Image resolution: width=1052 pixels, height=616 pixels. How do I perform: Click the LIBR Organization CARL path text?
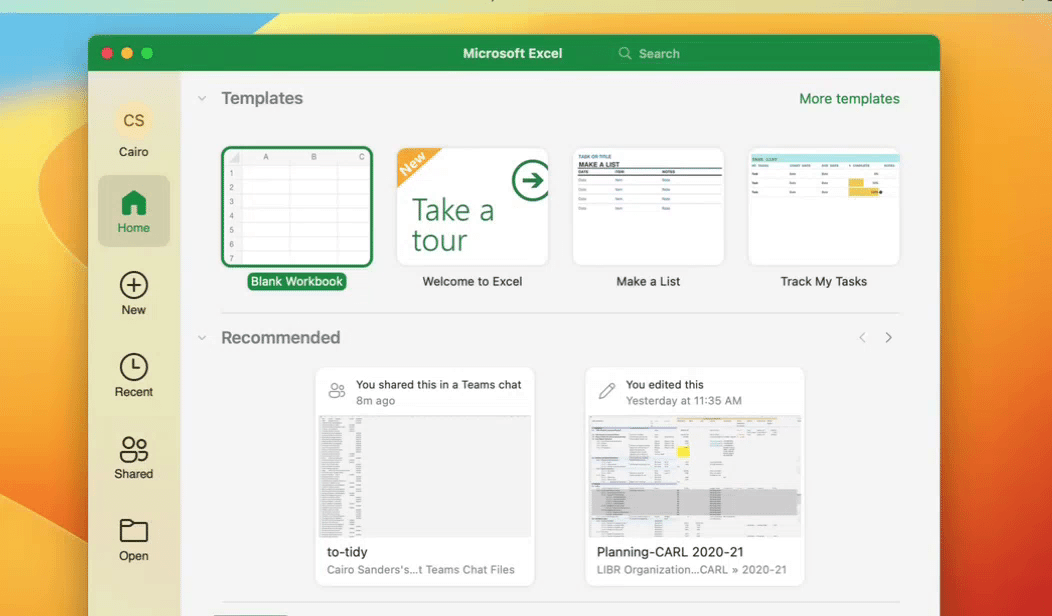[x=692, y=570]
